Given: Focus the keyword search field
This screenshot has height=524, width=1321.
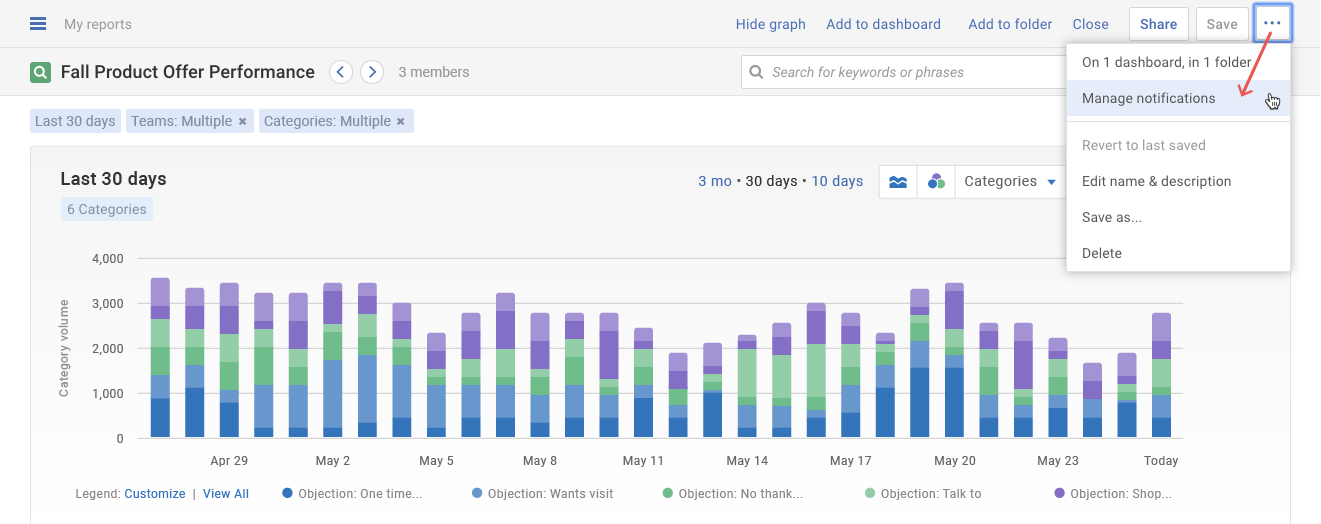Looking at the screenshot, I should tap(900, 72).
